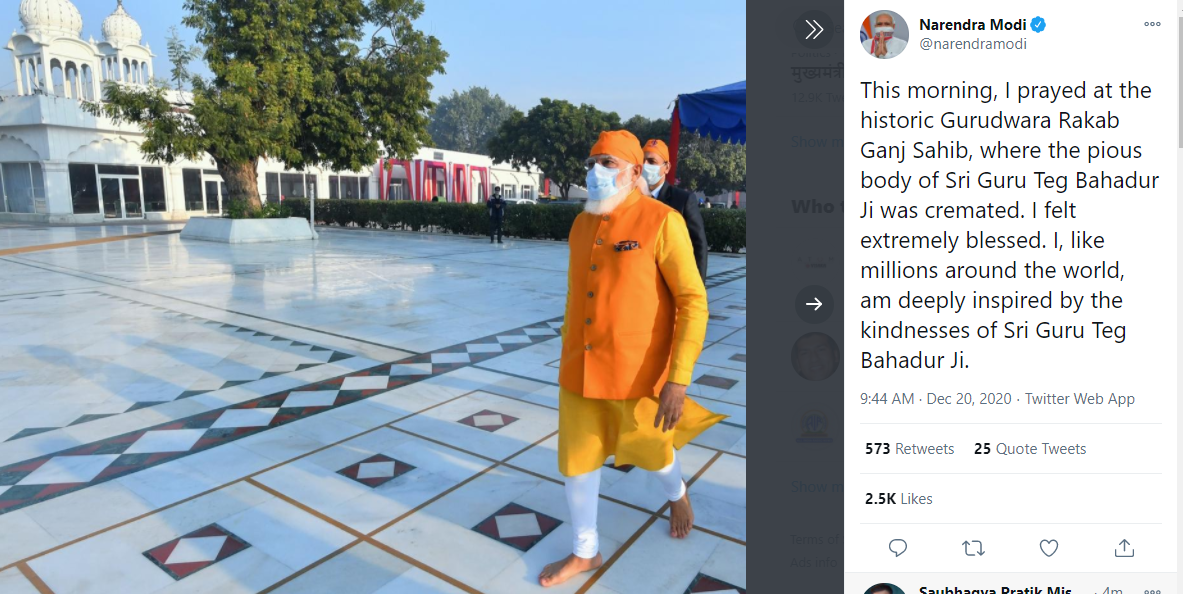This screenshot has width=1183, height=594.
Task: Open the share tweet icon
Action: (1124, 547)
